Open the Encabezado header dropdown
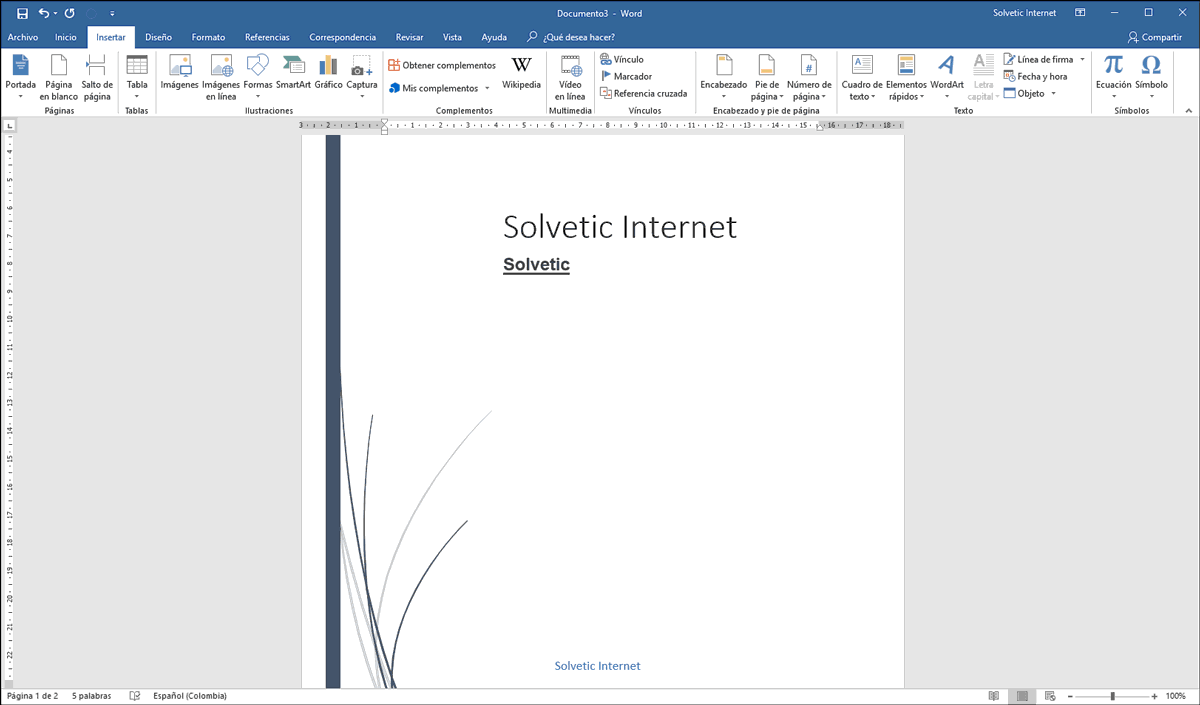The image size is (1200, 705). (x=723, y=78)
